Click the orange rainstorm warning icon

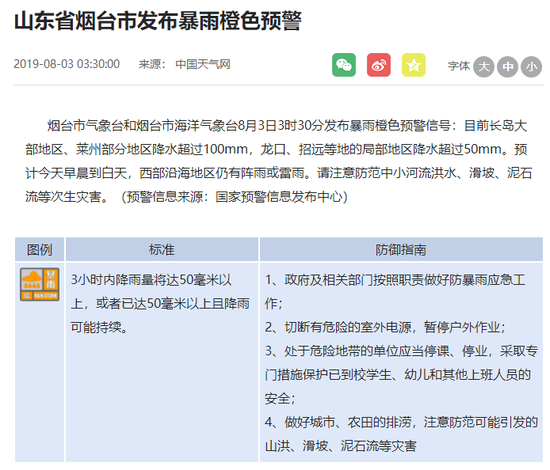tap(40, 284)
